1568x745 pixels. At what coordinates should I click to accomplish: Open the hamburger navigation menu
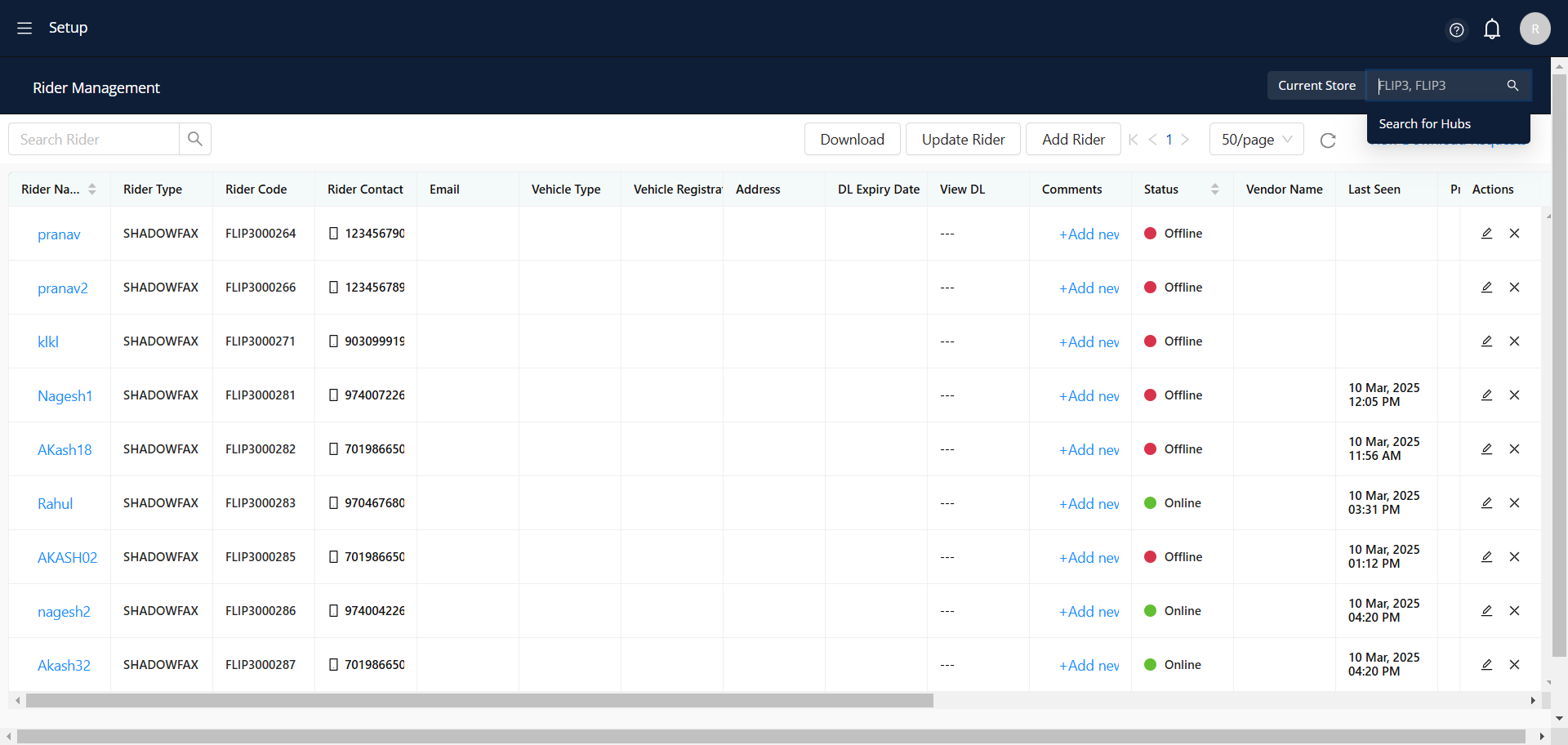24,28
